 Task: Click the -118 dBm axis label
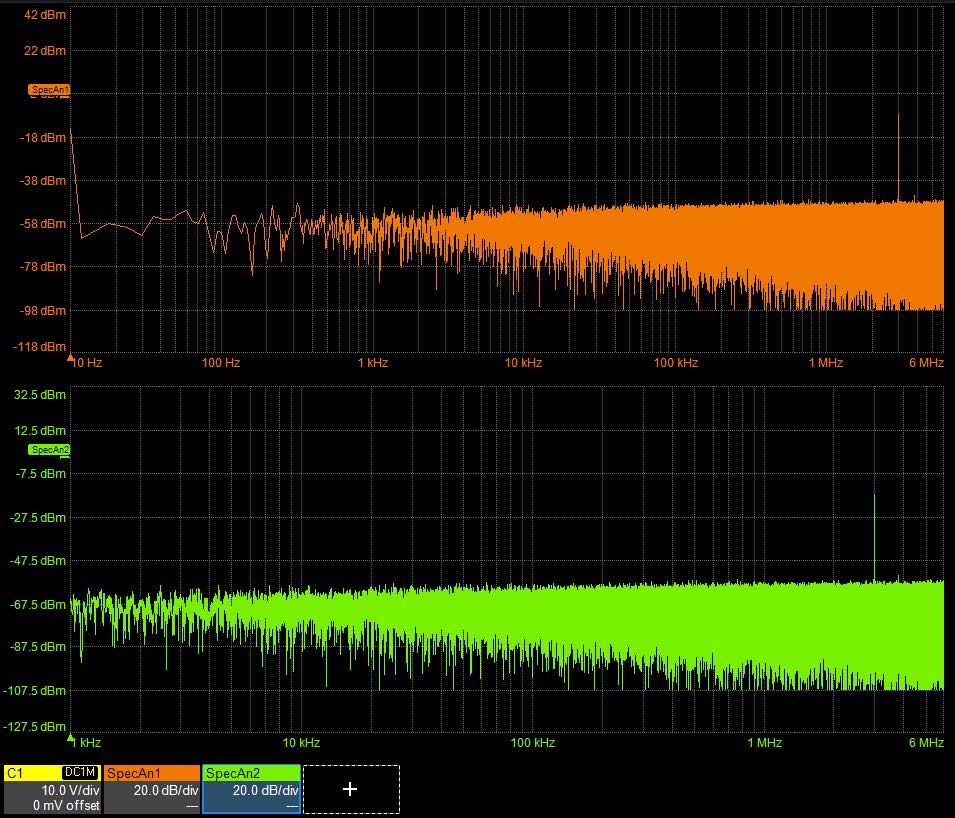(x=40, y=347)
